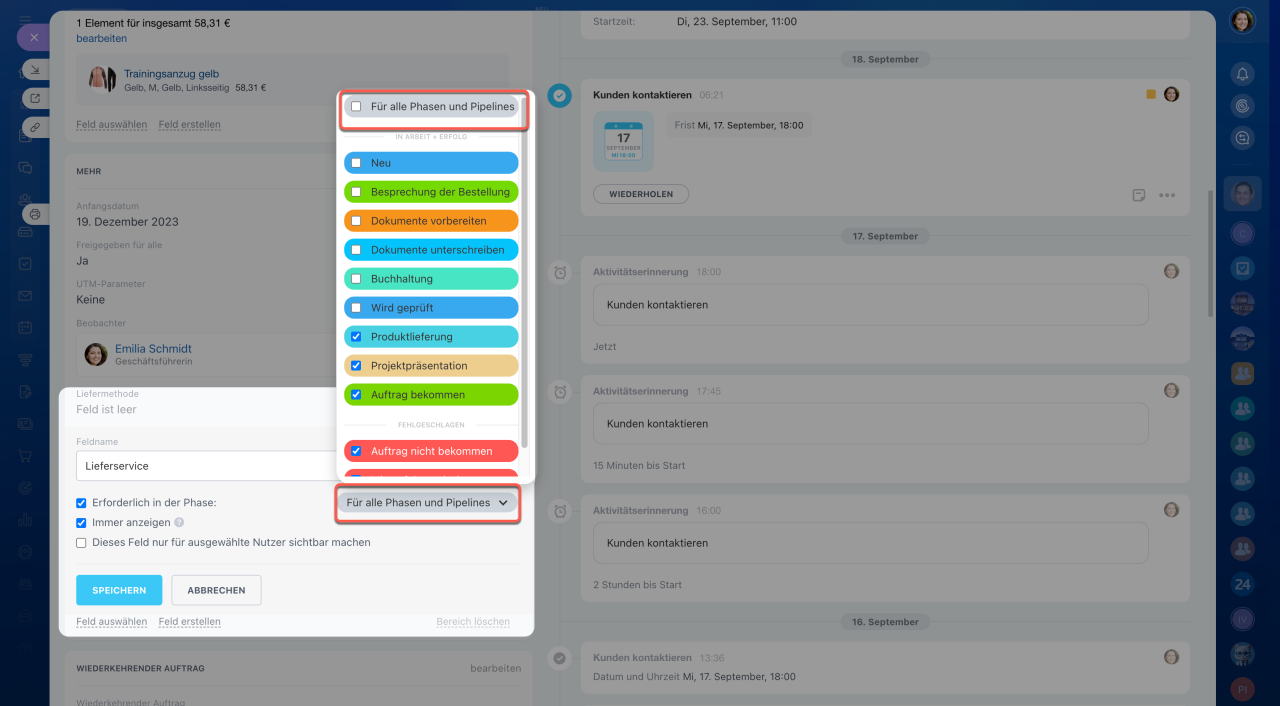The height and width of the screenshot is (706, 1280).
Task: Click the grey checkmark icon beside 13:36 activity
Action: coord(560,658)
